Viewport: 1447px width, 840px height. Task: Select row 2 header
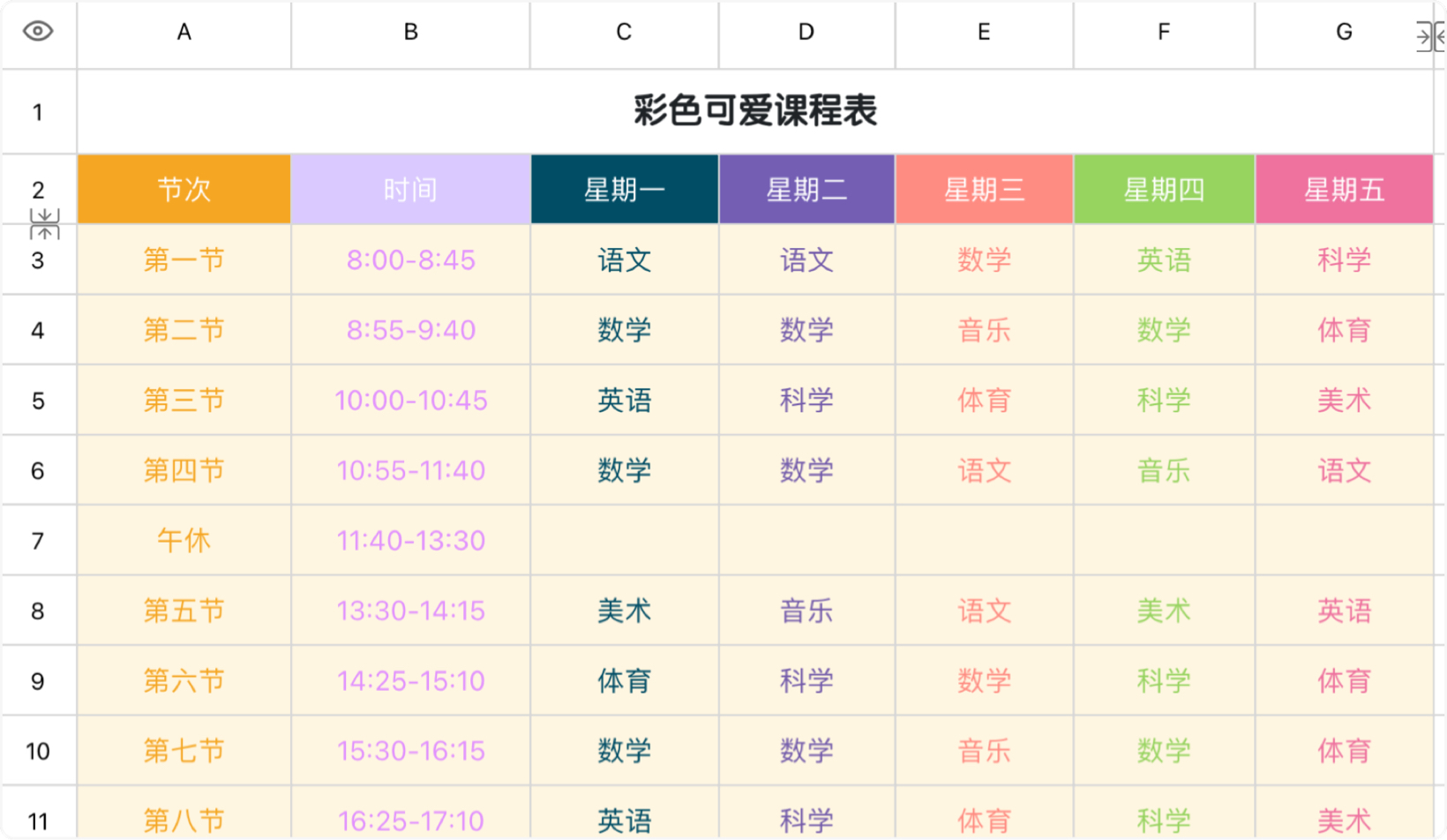point(38,190)
